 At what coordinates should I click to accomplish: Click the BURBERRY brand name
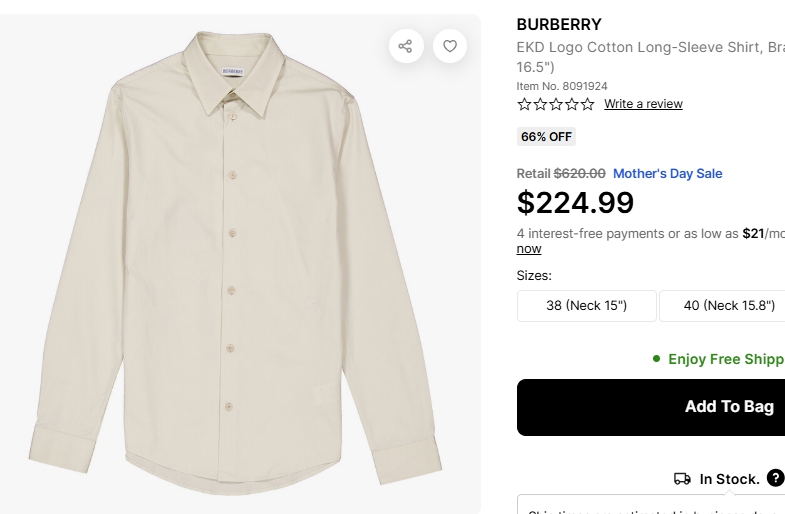coord(559,24)
